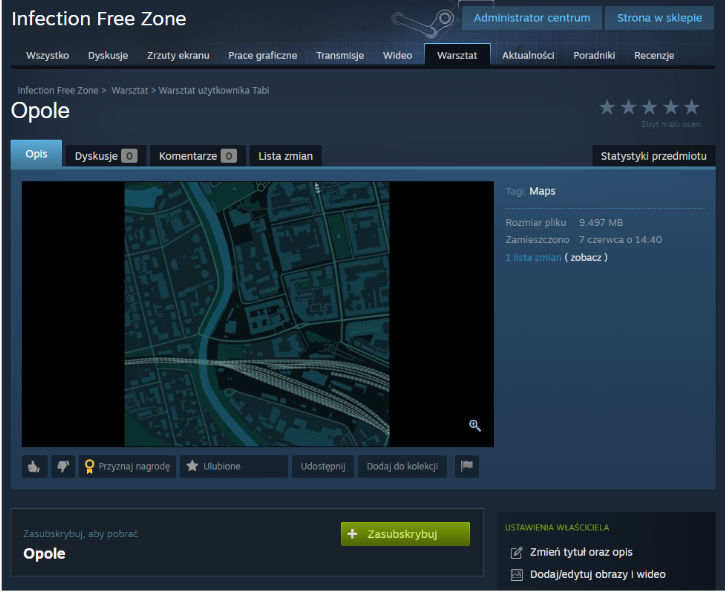Click the Warsztat breadcrumb link
This screenshot has height=594, width=725.
[x=129, y=91]
